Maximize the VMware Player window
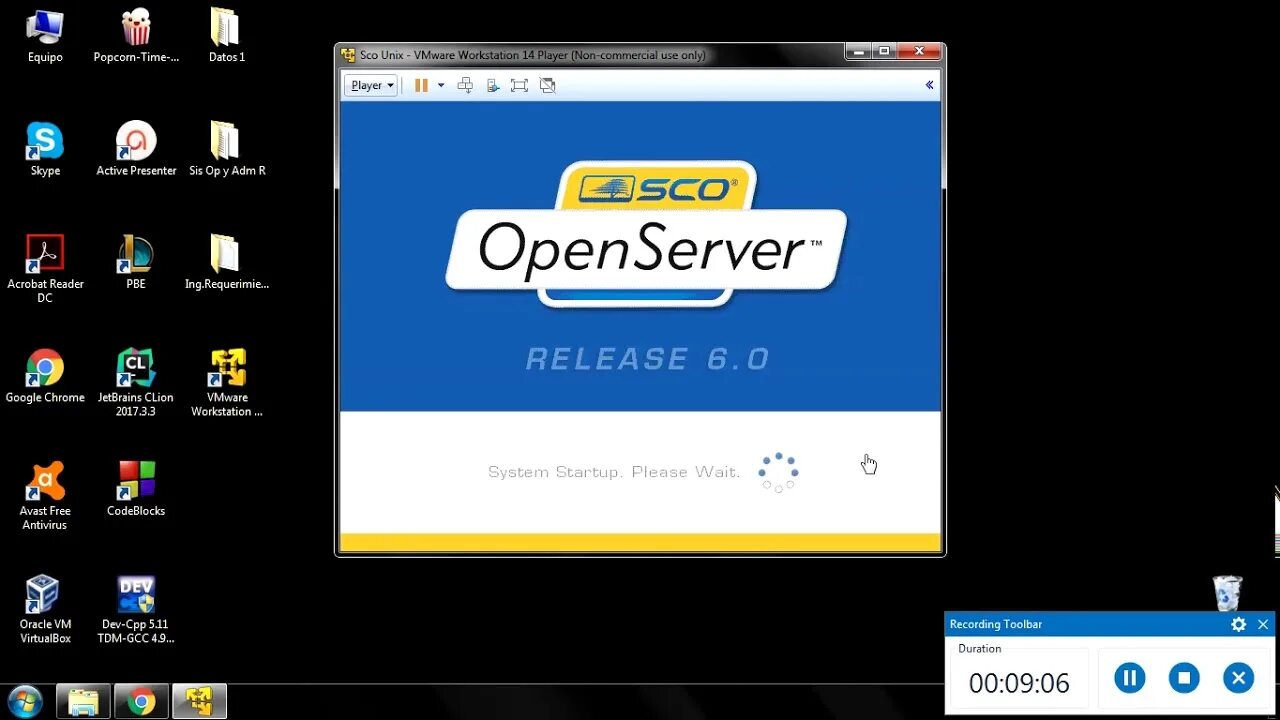The width and height of the screenshot is (1280, 720). click(884, 51)
